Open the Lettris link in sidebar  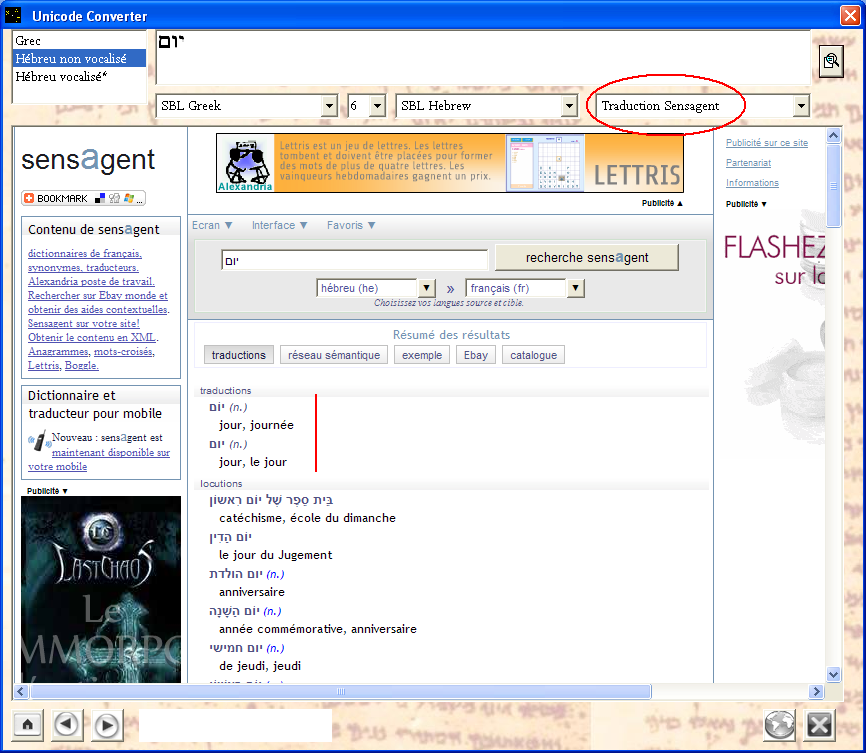tap(44, 366)
